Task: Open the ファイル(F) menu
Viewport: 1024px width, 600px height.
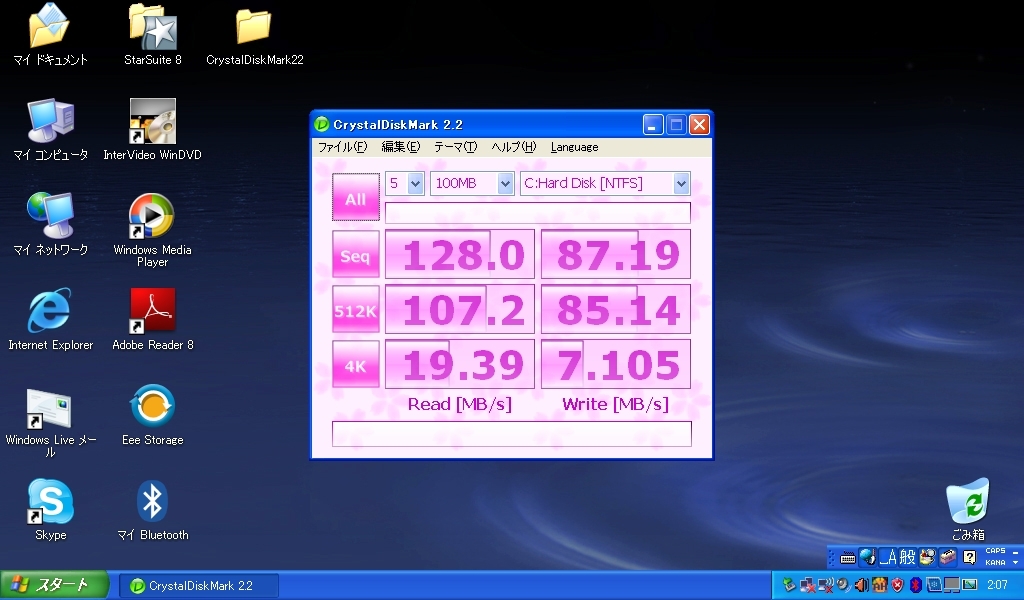Action: 342,147
